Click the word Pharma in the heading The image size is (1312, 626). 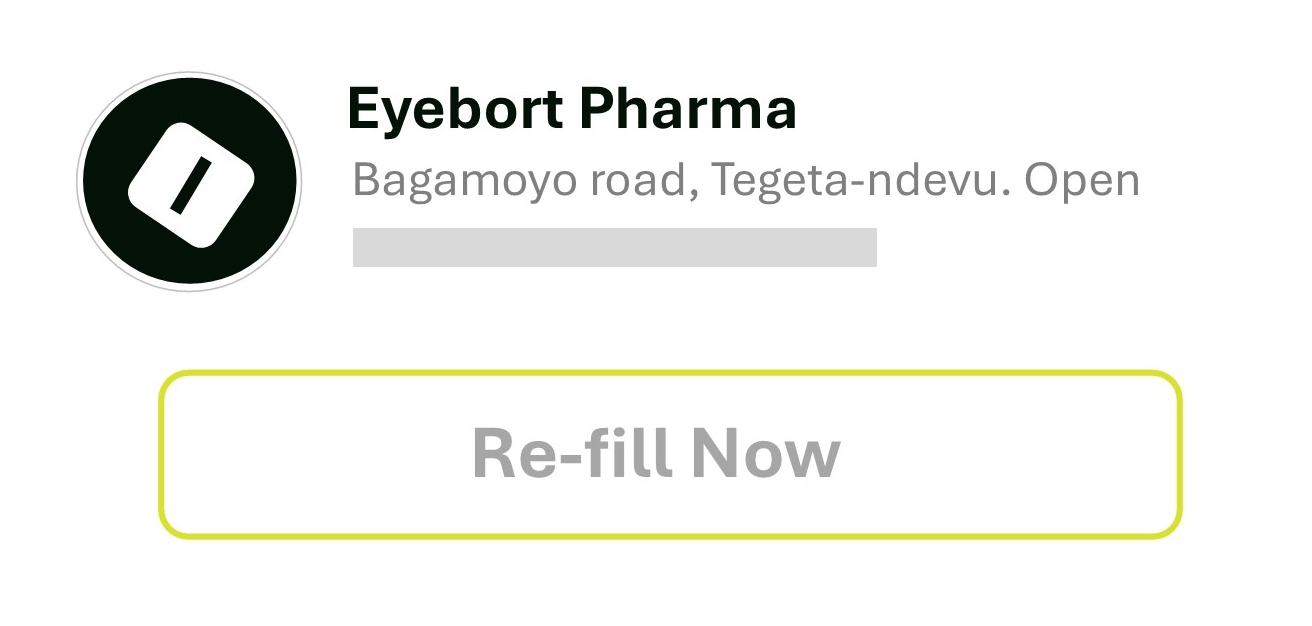[688, 109]
